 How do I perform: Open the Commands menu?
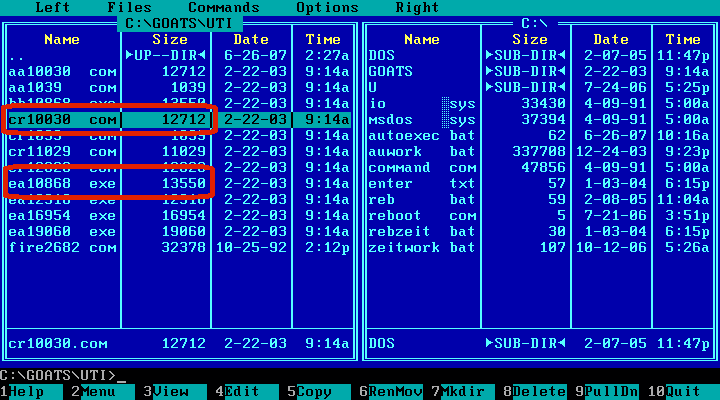point(224,7)
